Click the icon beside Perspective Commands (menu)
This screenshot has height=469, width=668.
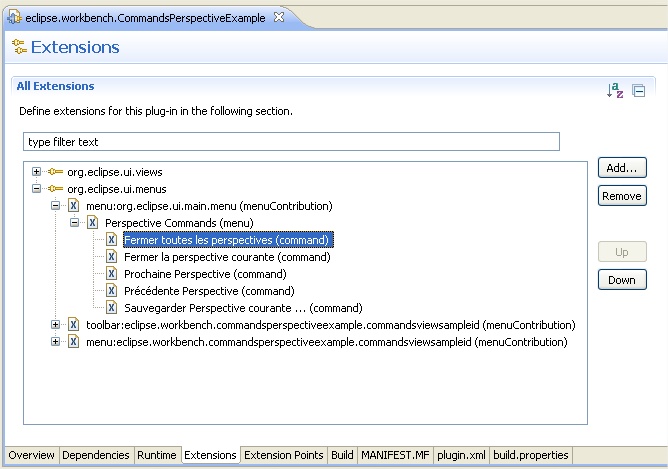point(92,222)
